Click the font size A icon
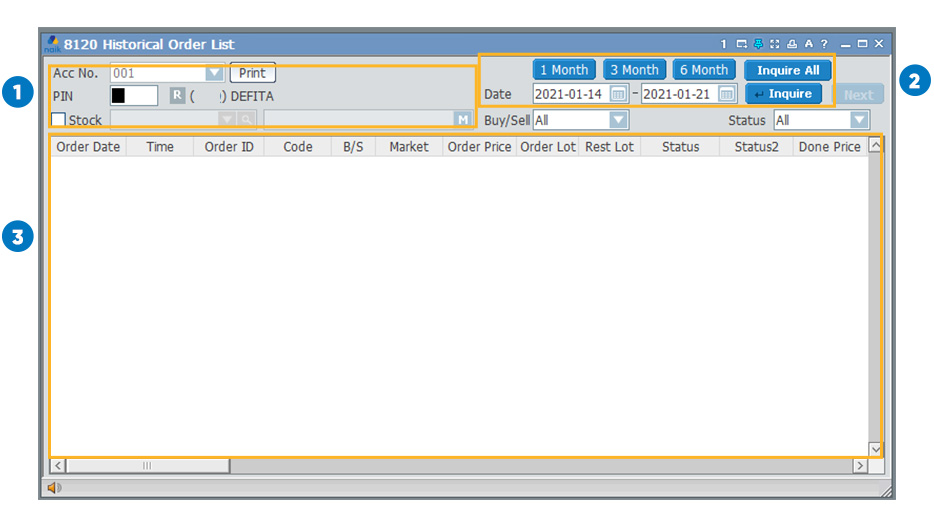The width and height of the screenshot is (934, 526). 808,44
